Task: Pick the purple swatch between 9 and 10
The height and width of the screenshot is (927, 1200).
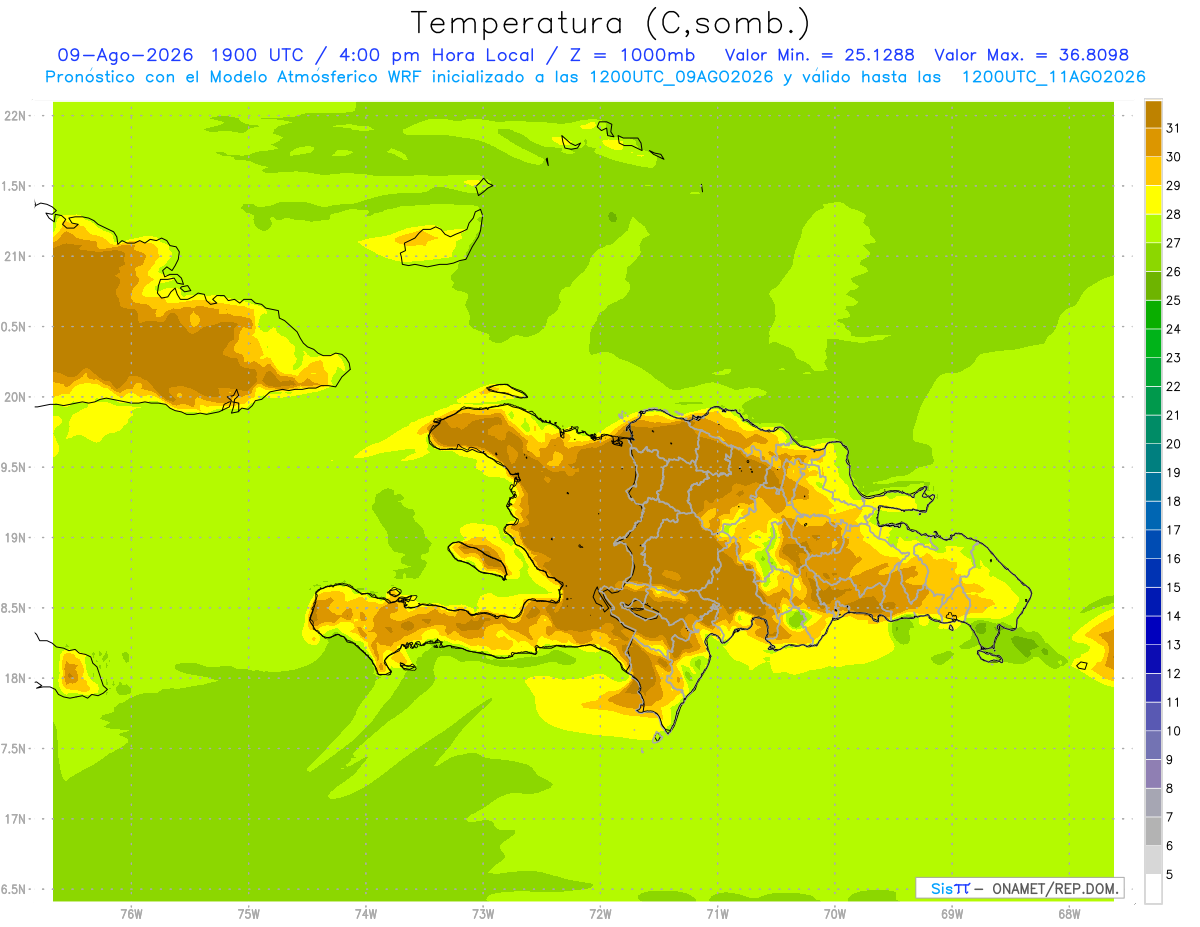Action: (1153, 745)
